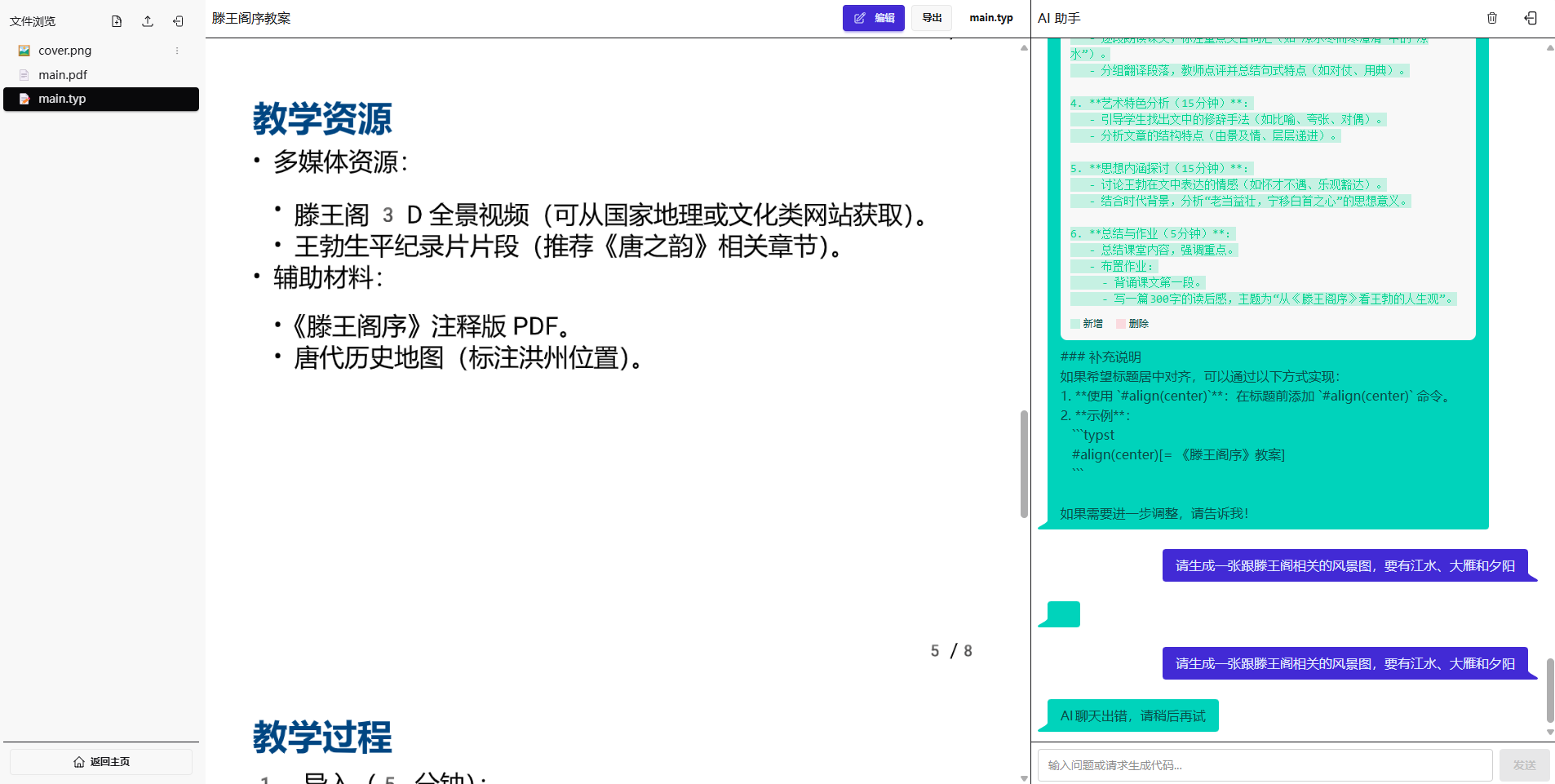The width and height of the screenshot is (1555, 784).
Task: Click the 导出 export button
Action: point(931,17)
